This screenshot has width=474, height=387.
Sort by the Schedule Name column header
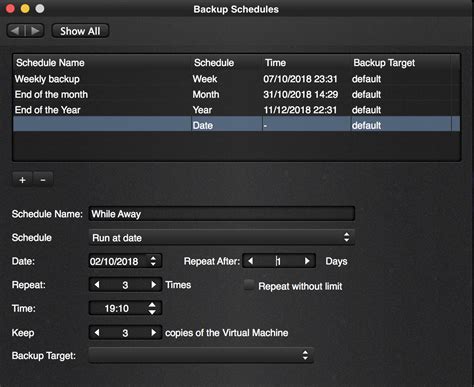(x=50, y=63)
